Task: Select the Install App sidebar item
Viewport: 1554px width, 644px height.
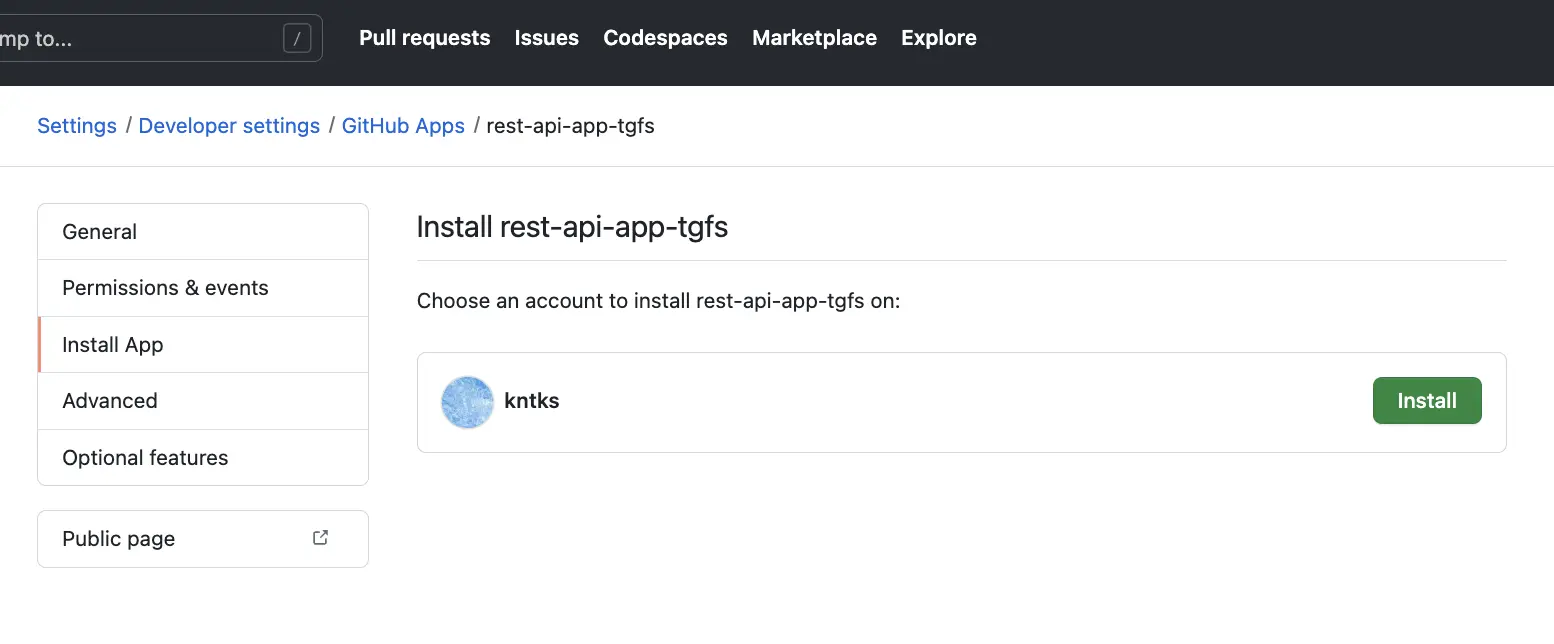Action: (x=112, y=344)
